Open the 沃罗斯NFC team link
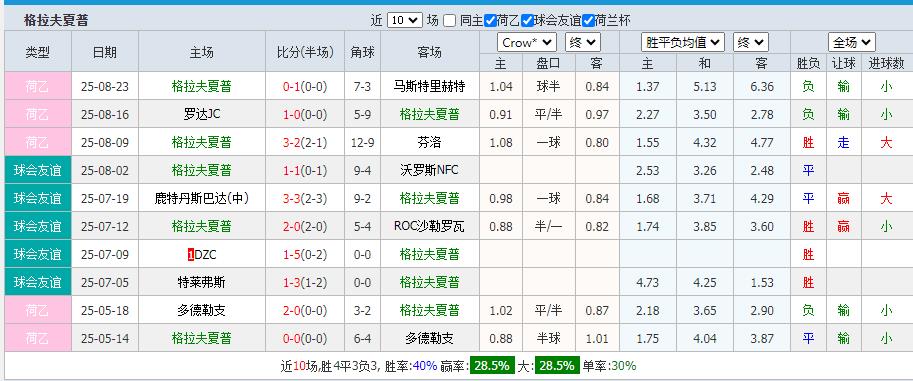Screen dimensions: 913x381 tap(430, 171)
